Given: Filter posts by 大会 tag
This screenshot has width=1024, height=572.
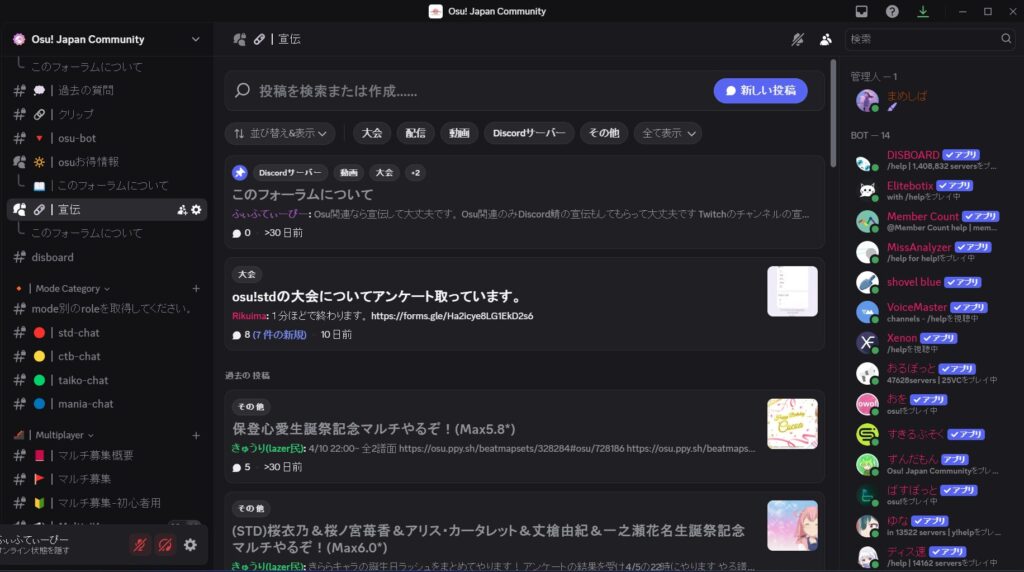Looking at the screenshot, I should (372, 133).
